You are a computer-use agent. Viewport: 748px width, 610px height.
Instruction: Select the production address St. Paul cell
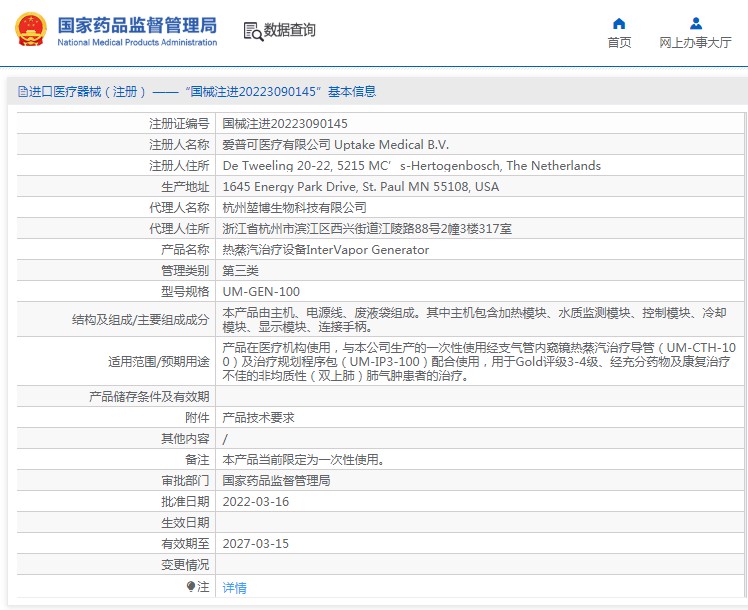coord(360,187)
